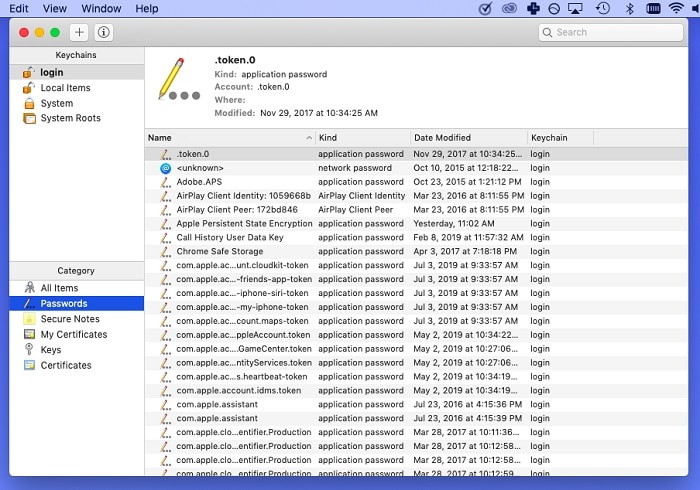Select the My Certificates category
700x490 pixels.
[x=77, y=334]
